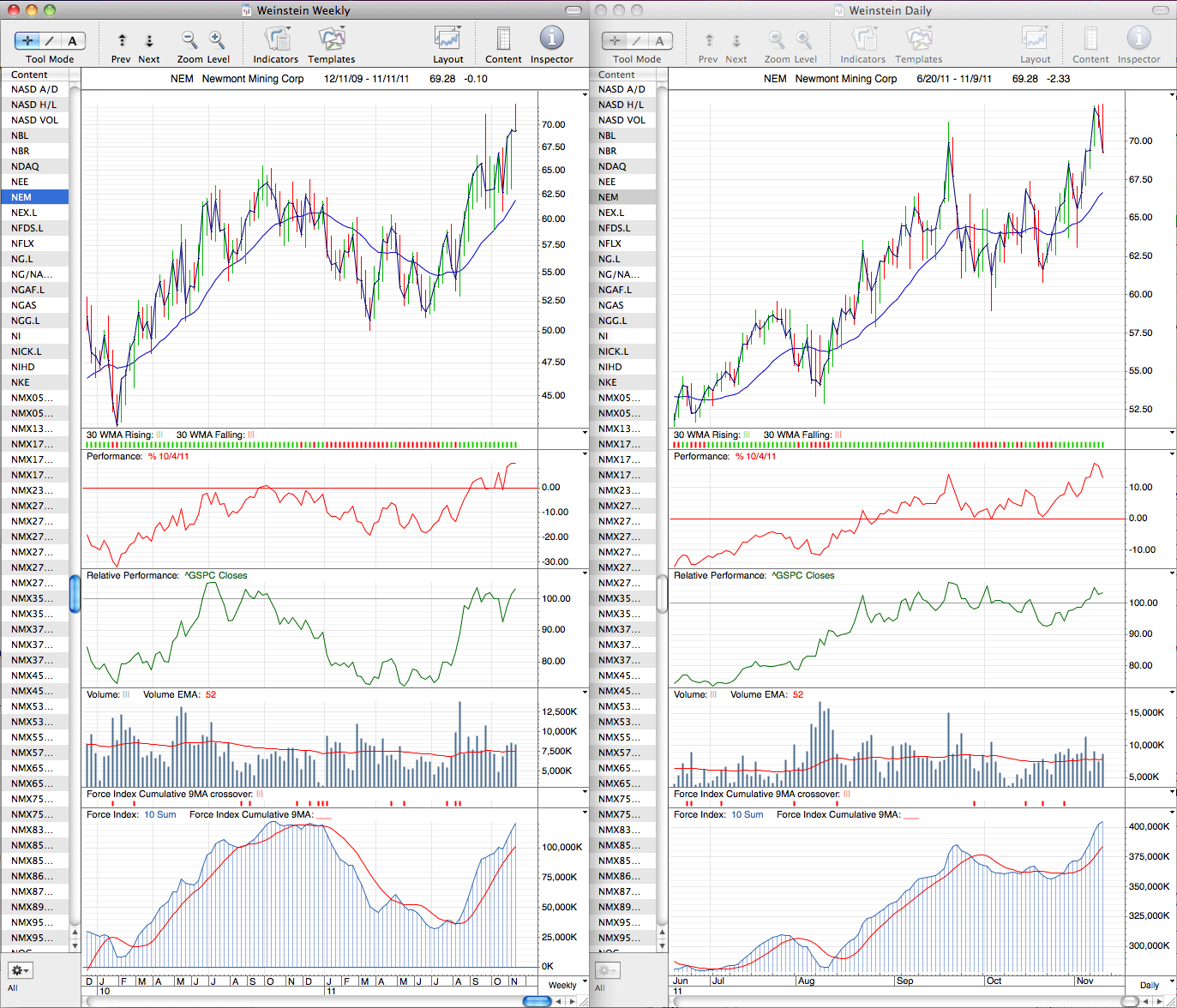1177x1008 pixels.
Task: Show the Inspector in Weinstein Weekly window
Action: point(551,39)
